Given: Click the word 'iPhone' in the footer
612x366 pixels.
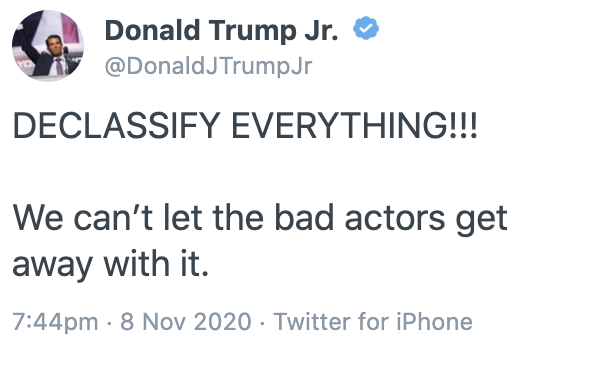Looking at the screenshot, I should (x=434, y=322).
